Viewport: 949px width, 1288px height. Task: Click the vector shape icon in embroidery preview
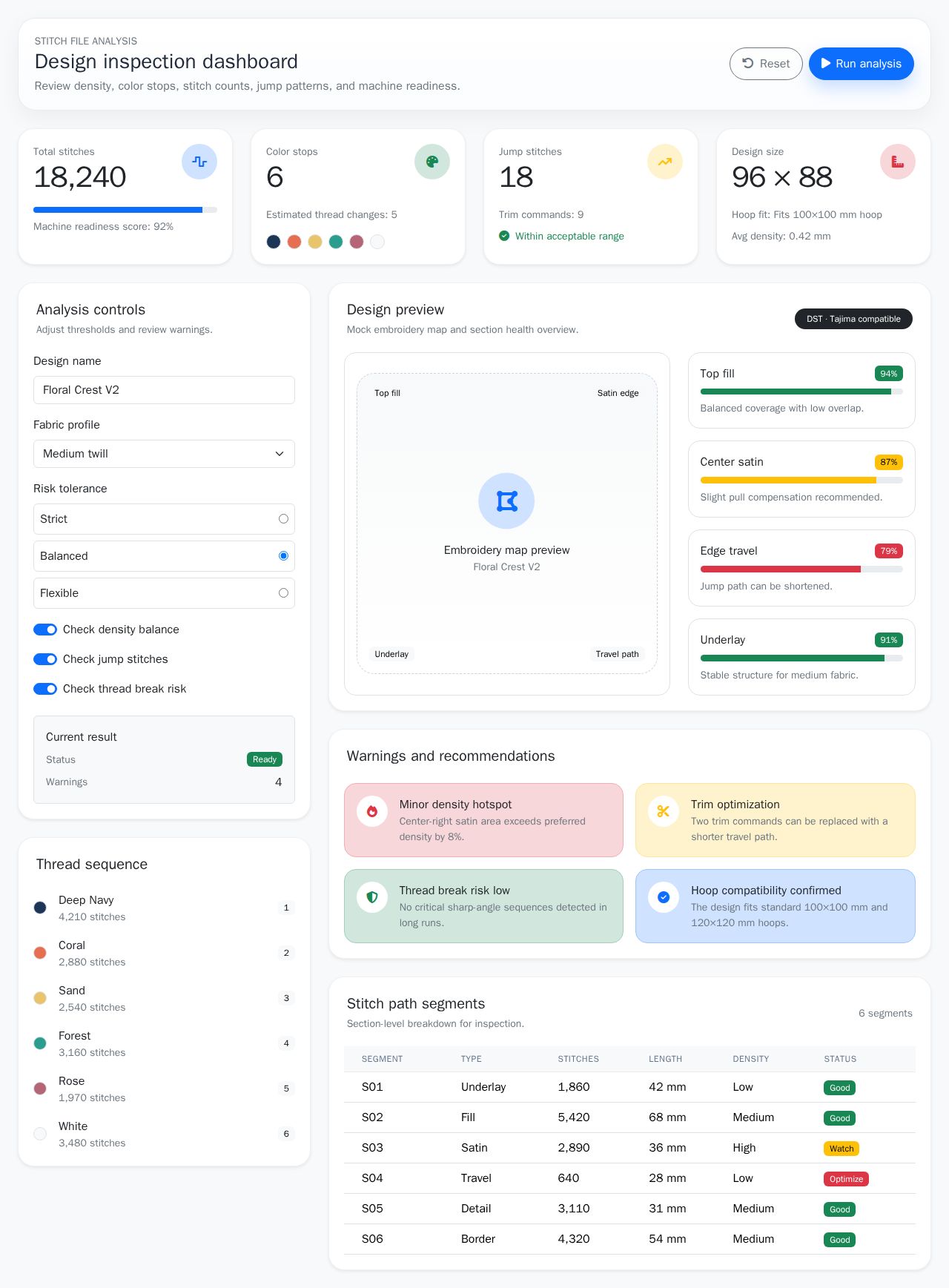[x=506, y=501]
